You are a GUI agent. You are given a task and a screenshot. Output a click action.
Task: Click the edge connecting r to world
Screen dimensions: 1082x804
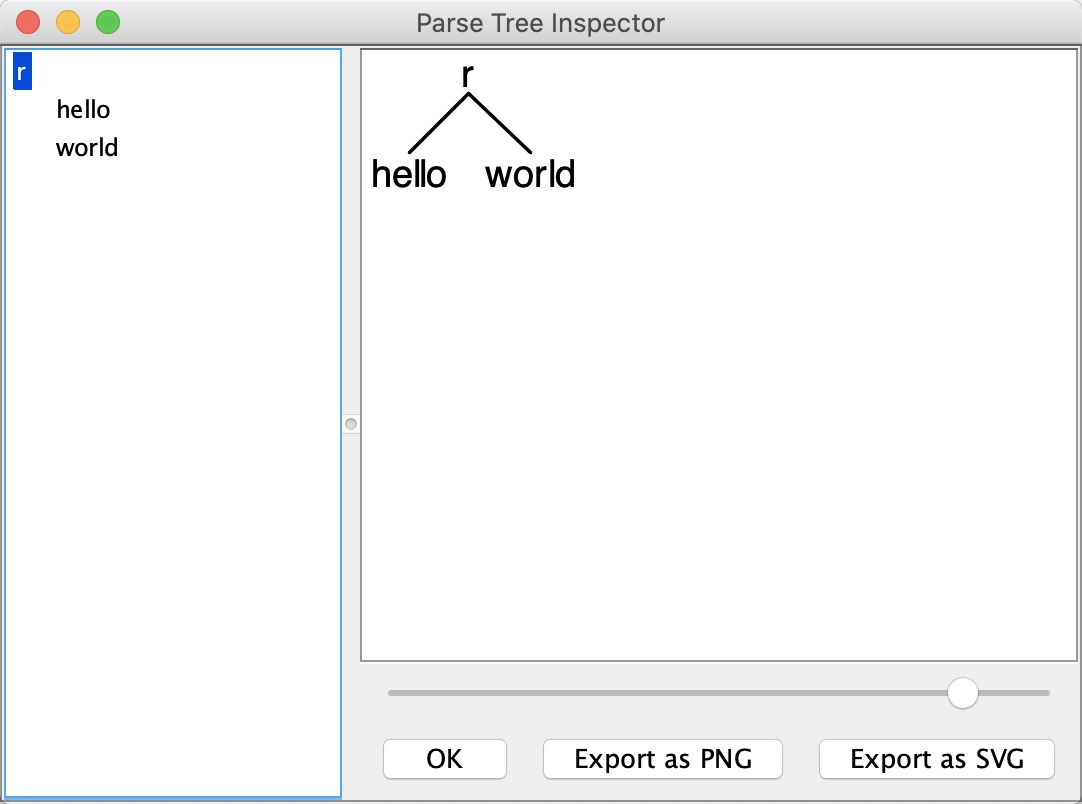(500, 123)
